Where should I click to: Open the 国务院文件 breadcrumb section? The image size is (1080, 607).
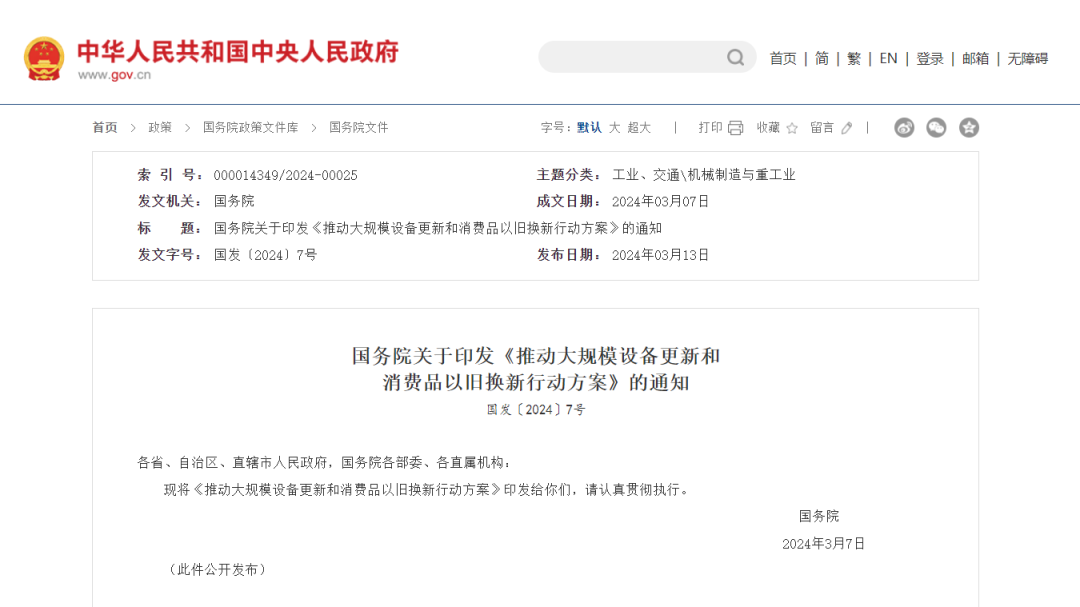[360, 128]
